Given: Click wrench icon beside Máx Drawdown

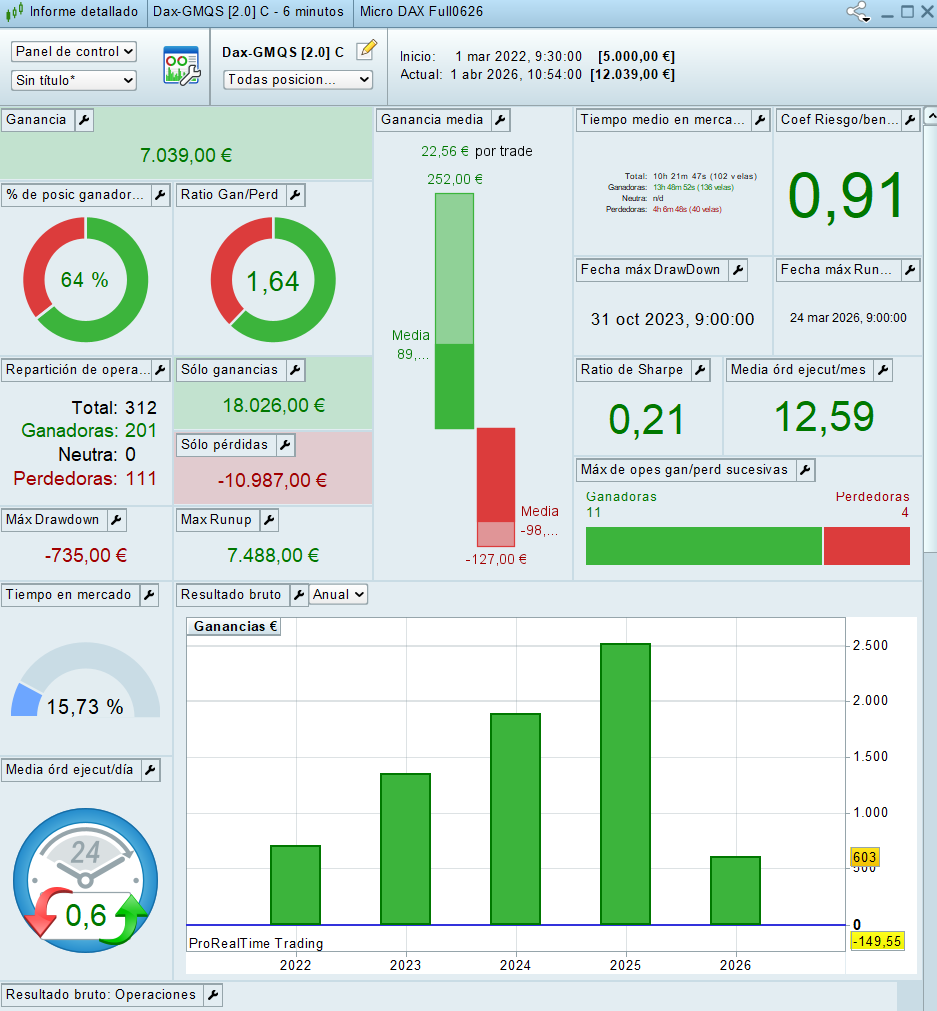Looking at the screenshot, I should [116, 520].
